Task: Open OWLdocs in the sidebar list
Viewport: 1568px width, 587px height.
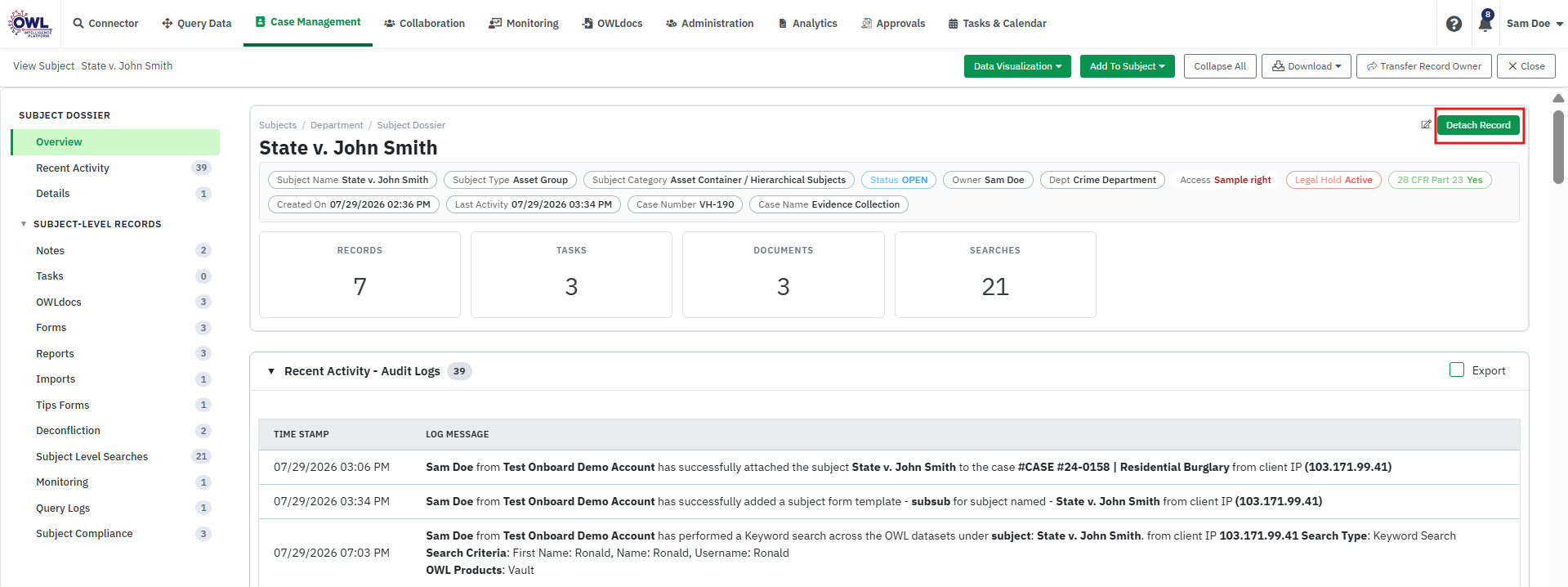Action: point(115,302)
